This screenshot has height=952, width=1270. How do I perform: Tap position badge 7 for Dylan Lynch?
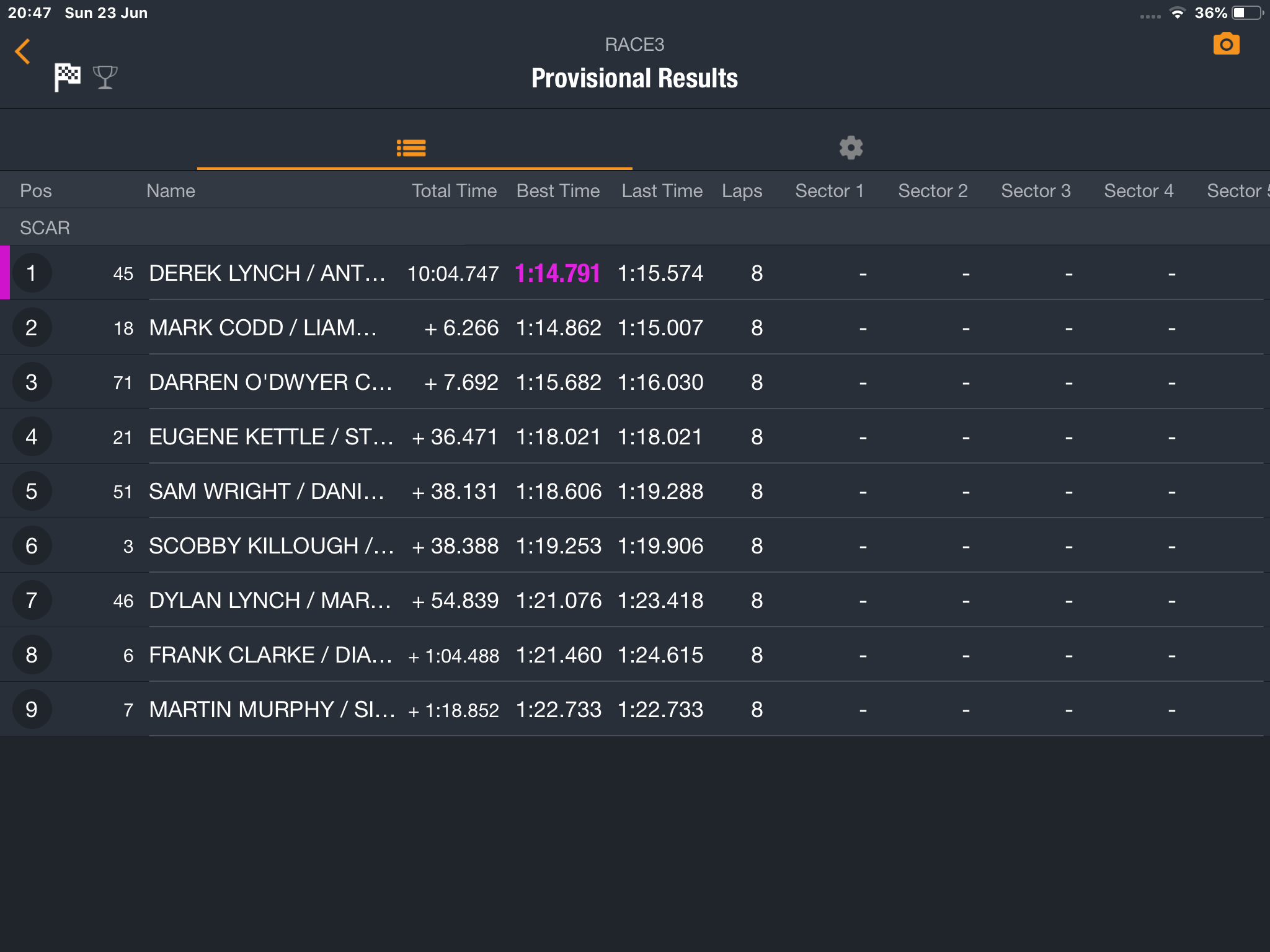pyautogui.click(x=32, y=600)
